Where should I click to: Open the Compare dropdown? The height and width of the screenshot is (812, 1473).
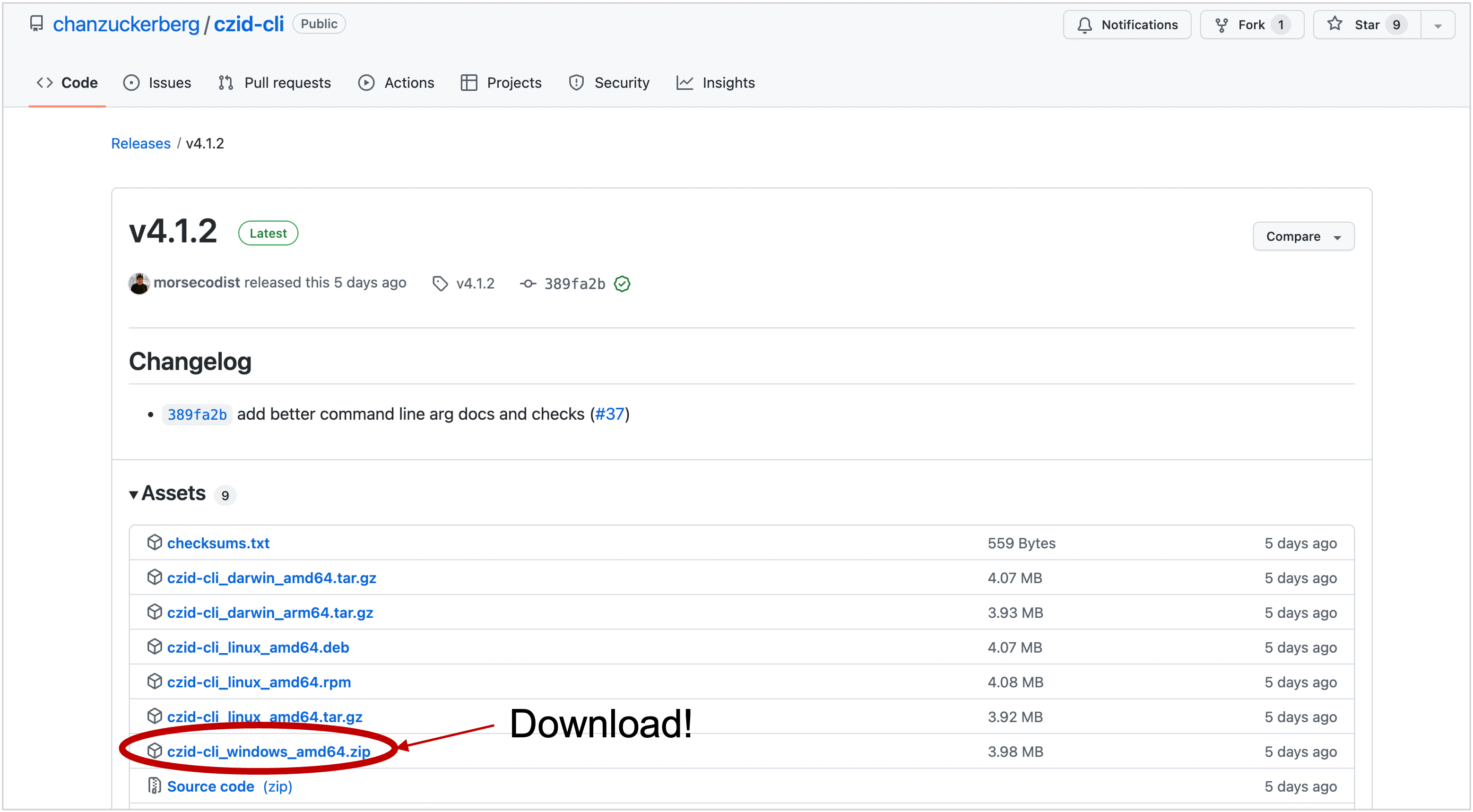point(1303,236)
